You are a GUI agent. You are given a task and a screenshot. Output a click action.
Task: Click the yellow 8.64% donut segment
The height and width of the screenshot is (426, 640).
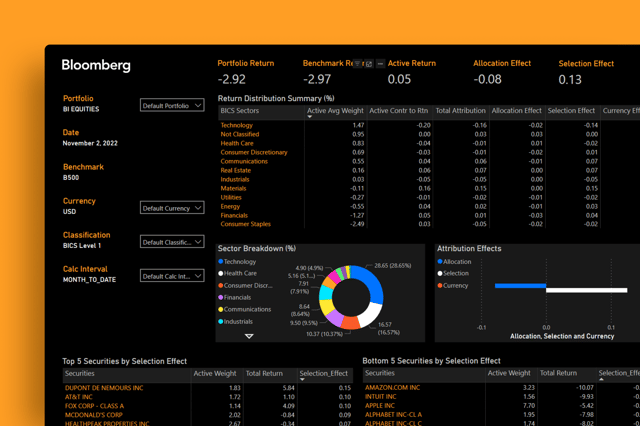pos(326,306)
